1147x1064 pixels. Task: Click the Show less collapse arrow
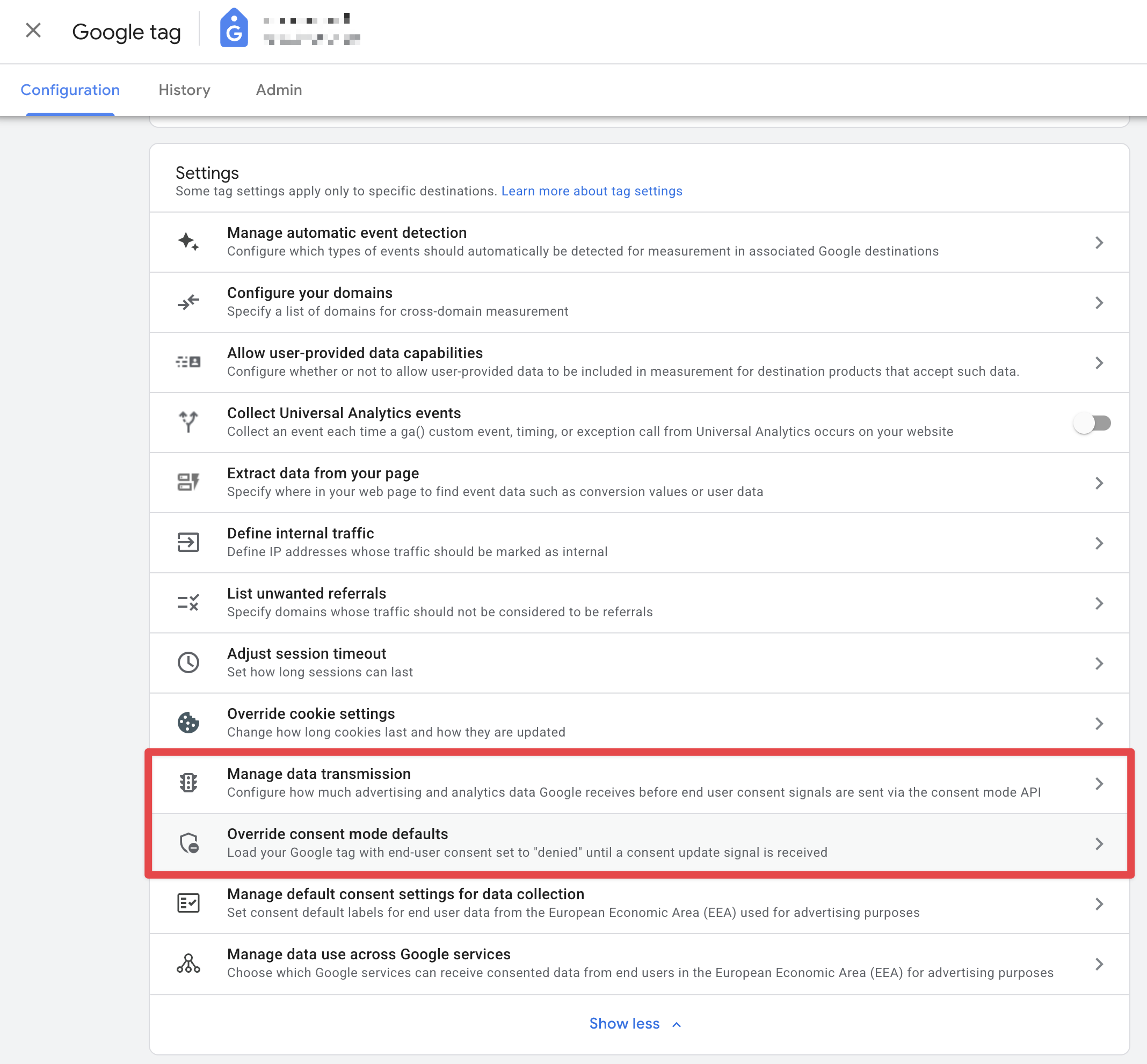tap(677, 1024)
